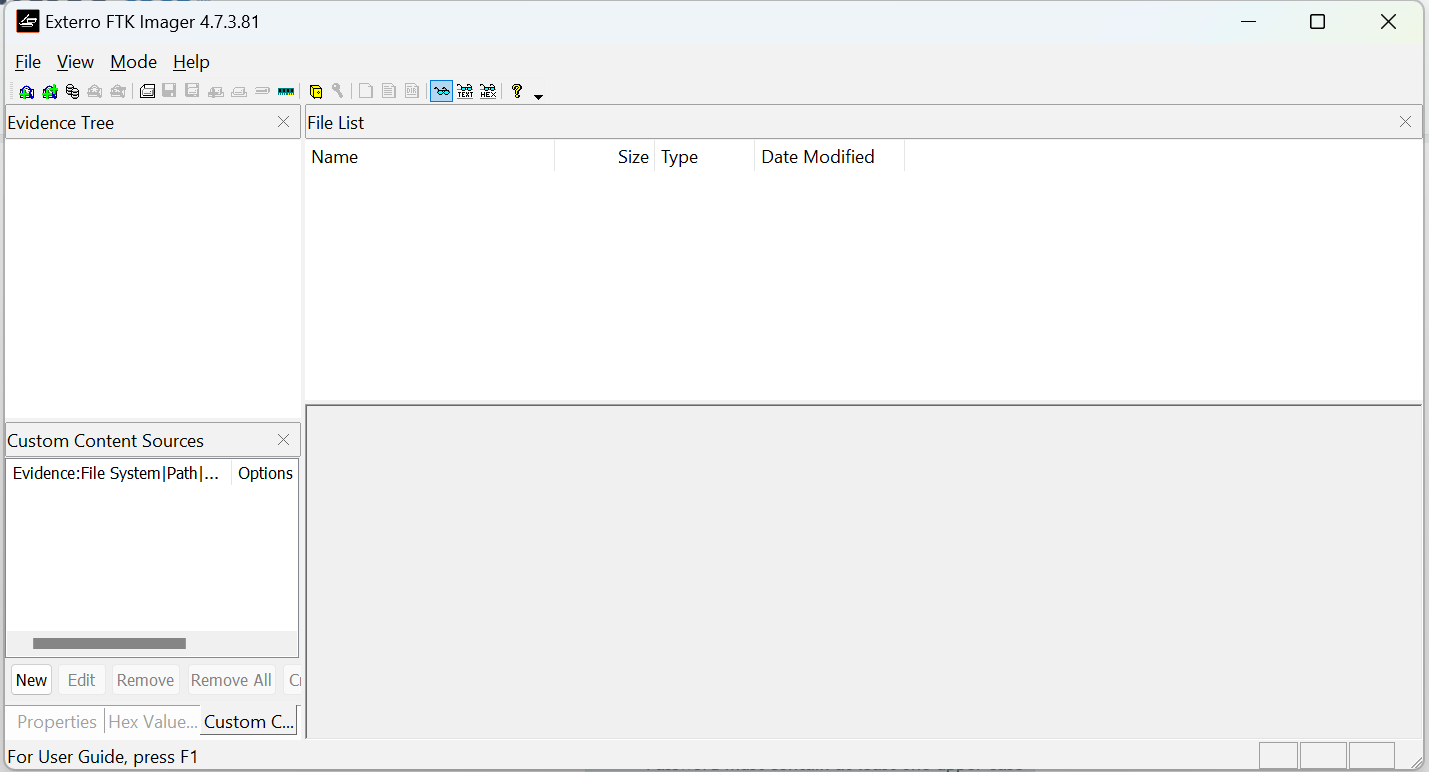
Task: Open Image Mounting from the toolbar
Action: click(x=72, y=92)
